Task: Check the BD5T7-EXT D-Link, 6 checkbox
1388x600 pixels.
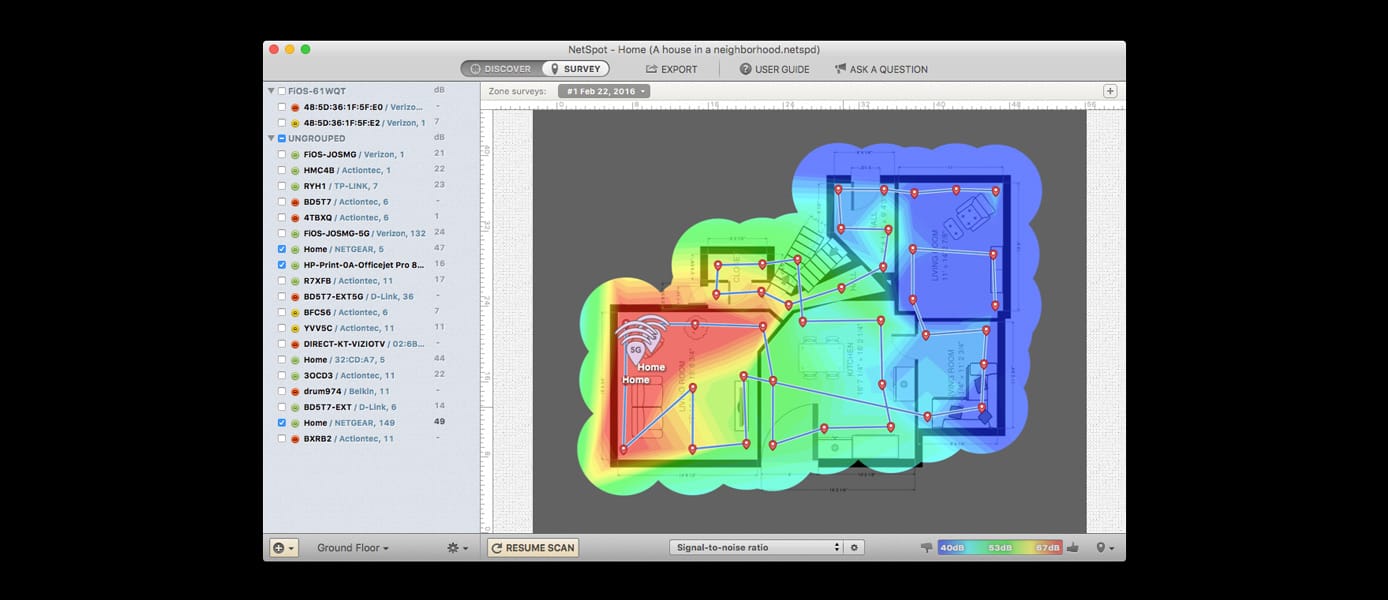Action: click(282, 407)
